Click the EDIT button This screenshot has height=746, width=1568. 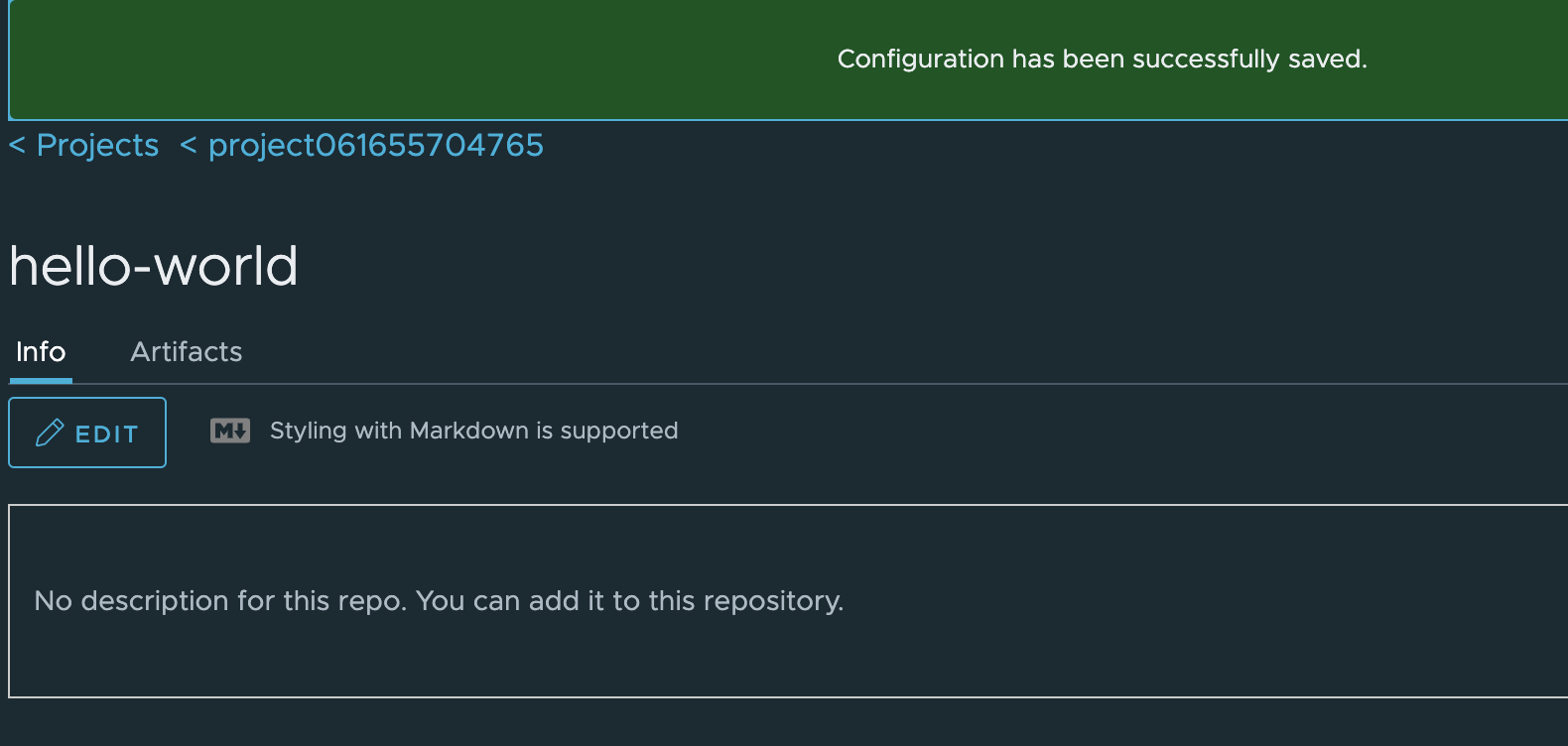(86, 432)
